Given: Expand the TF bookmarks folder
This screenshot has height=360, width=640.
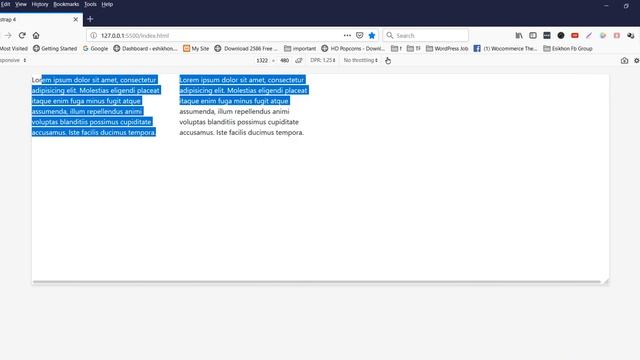Looking at the screenshot, I should coord(413,48).
